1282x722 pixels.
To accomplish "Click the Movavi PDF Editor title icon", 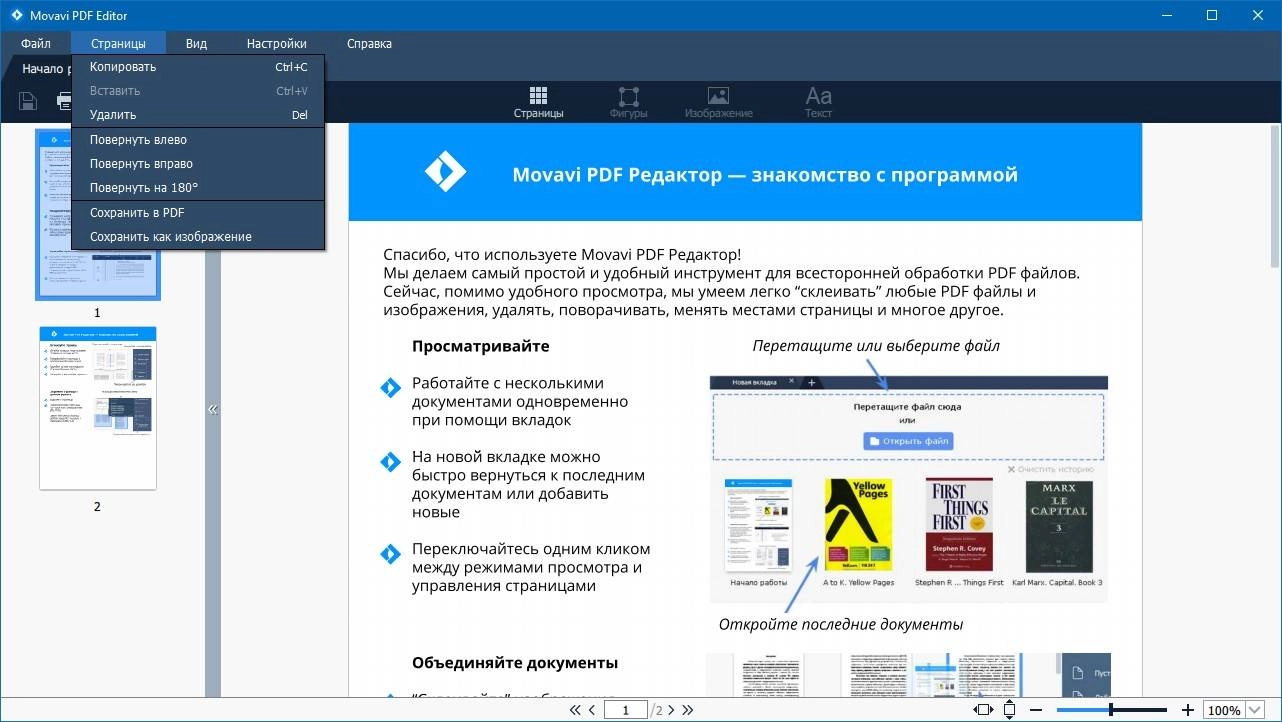I will click(17, 15).
